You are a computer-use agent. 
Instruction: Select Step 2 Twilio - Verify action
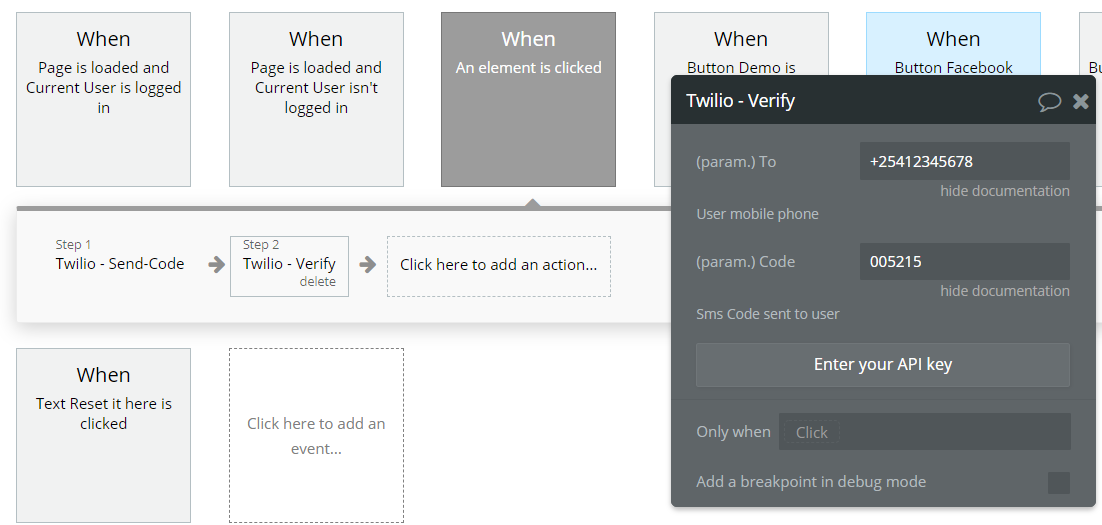coord(290,266)
